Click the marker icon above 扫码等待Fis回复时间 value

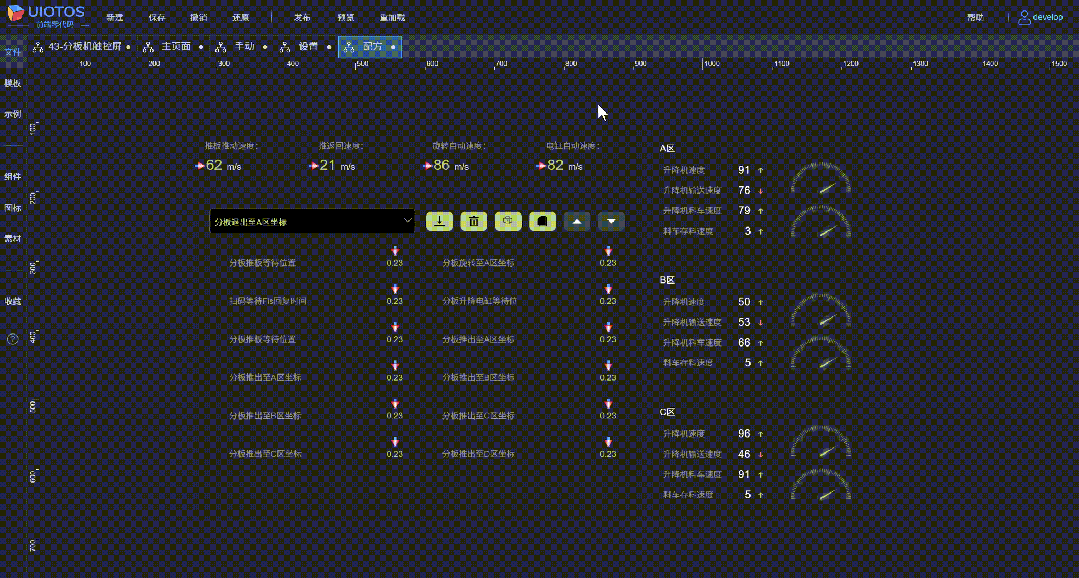pos(394,289)
